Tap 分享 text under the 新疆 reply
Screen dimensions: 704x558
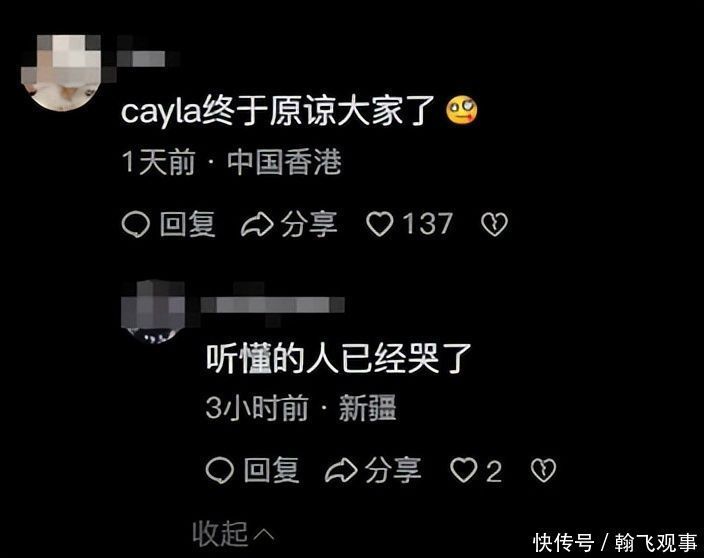[x=393, y=470]
